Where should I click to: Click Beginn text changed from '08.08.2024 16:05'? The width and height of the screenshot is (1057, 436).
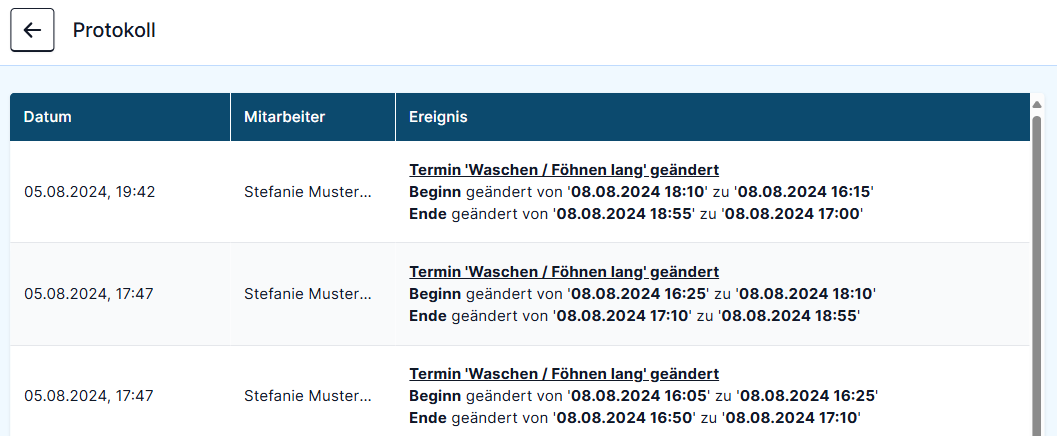643,396
